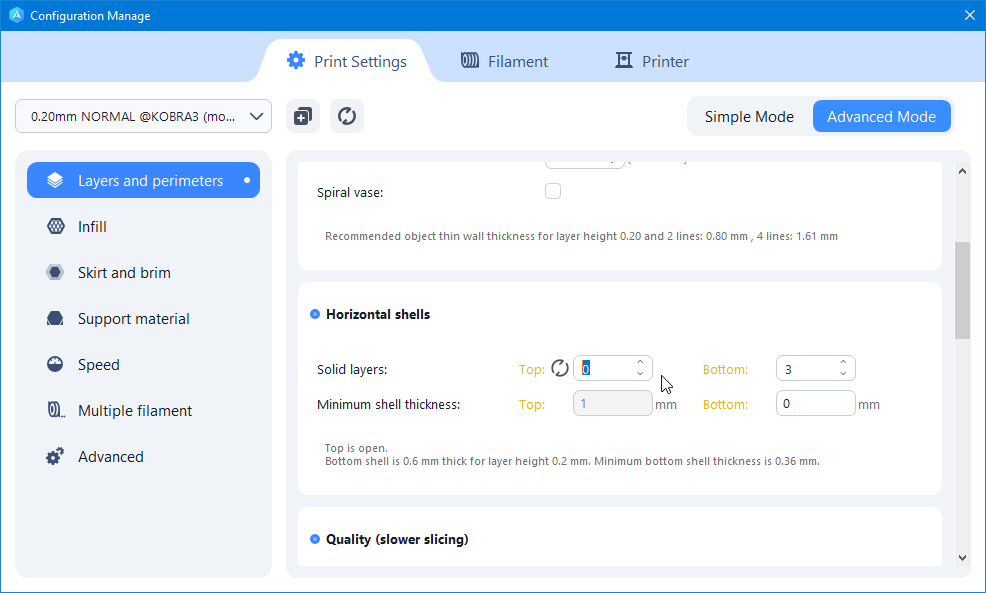Select the Support material category
The height and width of the screenshot is (593, 986).
tap(143, 318)
